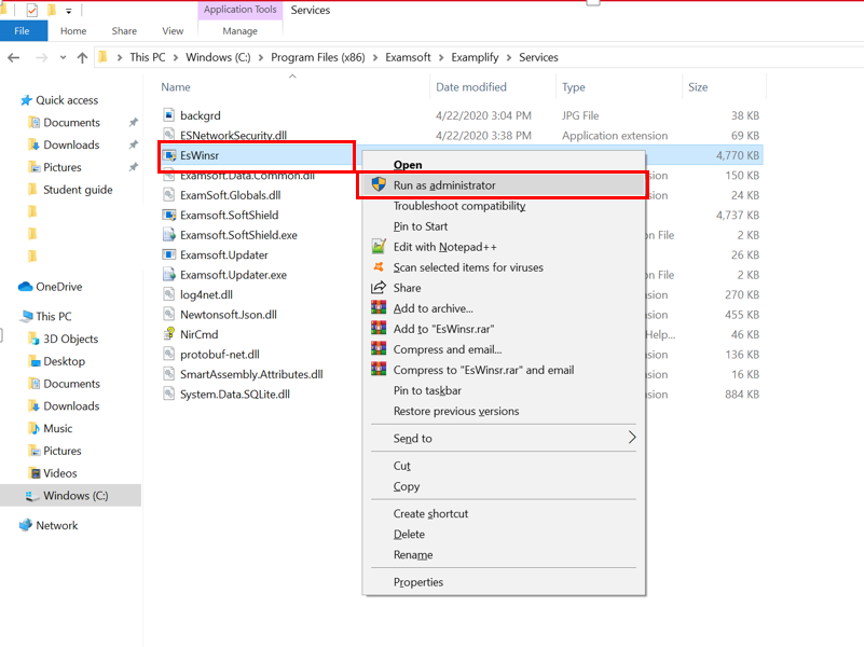
Task: Open the Videos folder icon
Action: pos(35,473)
